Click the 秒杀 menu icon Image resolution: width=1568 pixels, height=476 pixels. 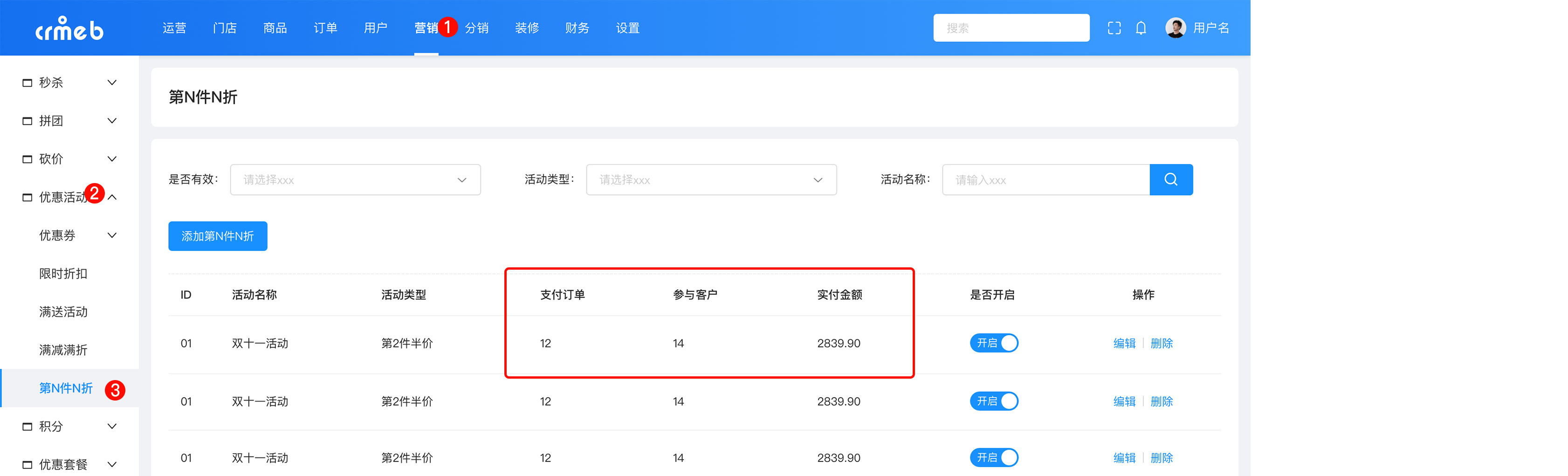tap(28, 83)
